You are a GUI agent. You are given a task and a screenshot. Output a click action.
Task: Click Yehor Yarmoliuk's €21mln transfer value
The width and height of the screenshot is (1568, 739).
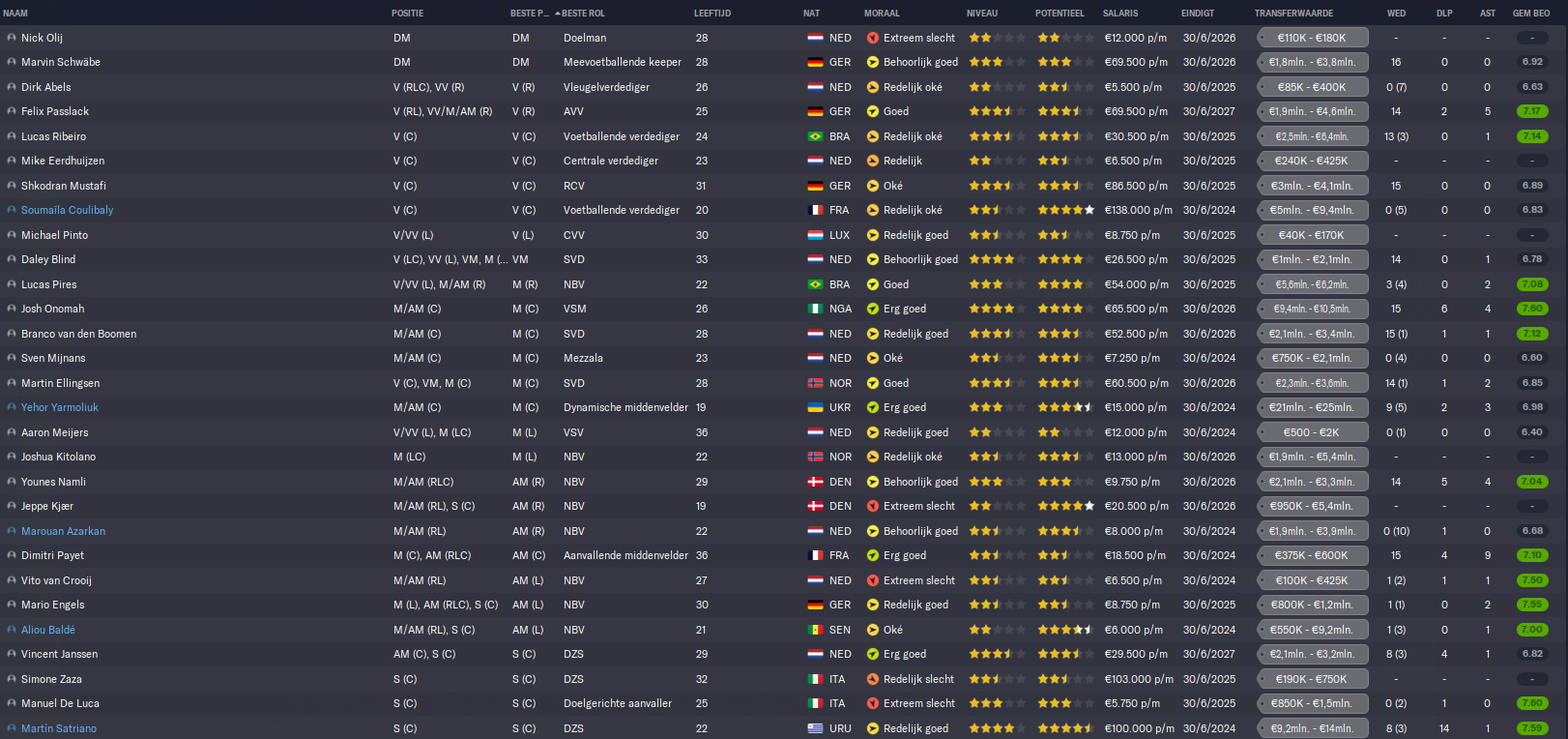[x=1312, y=407]
